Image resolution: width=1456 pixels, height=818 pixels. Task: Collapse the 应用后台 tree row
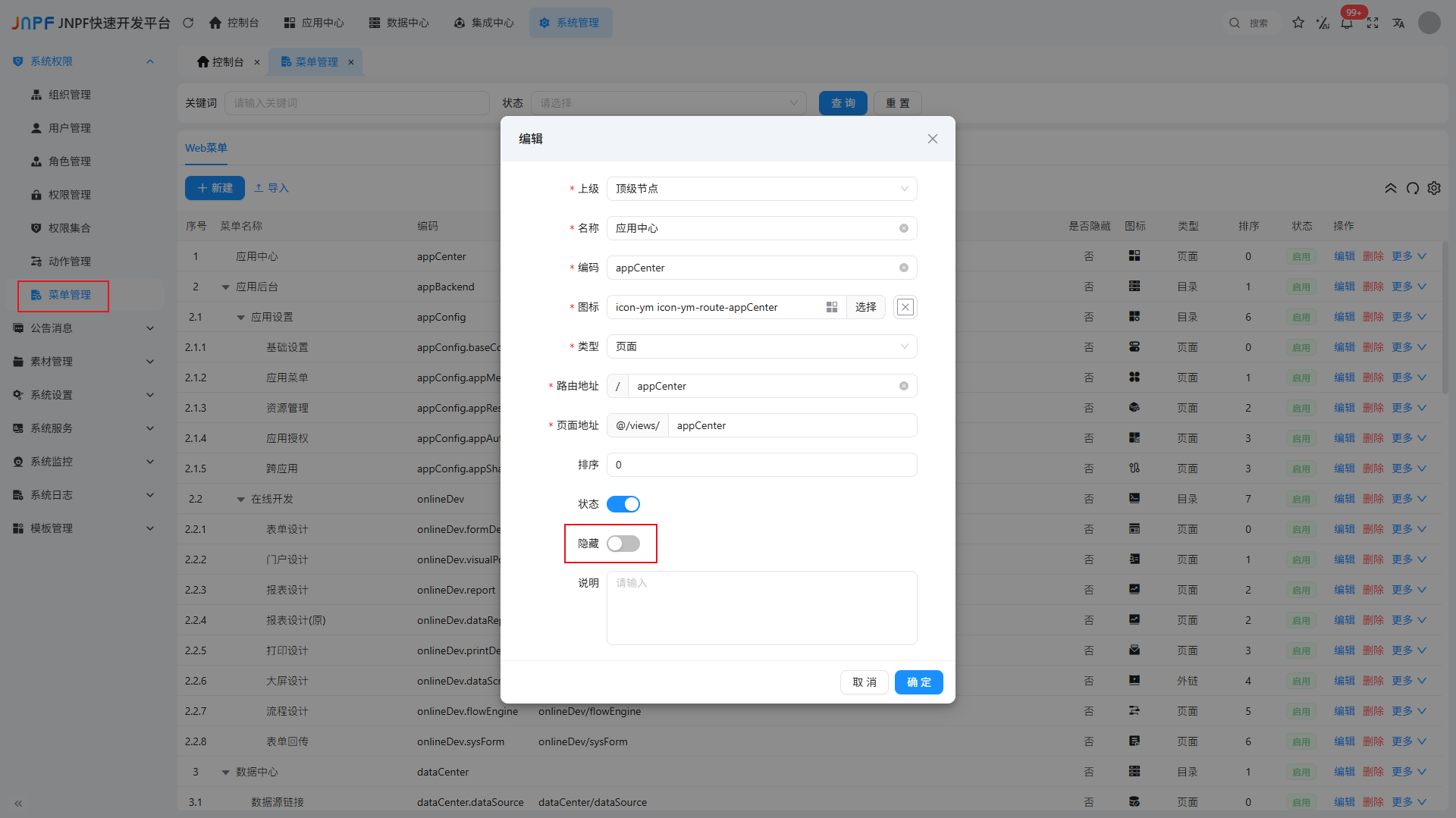click(x=225, y=287)
